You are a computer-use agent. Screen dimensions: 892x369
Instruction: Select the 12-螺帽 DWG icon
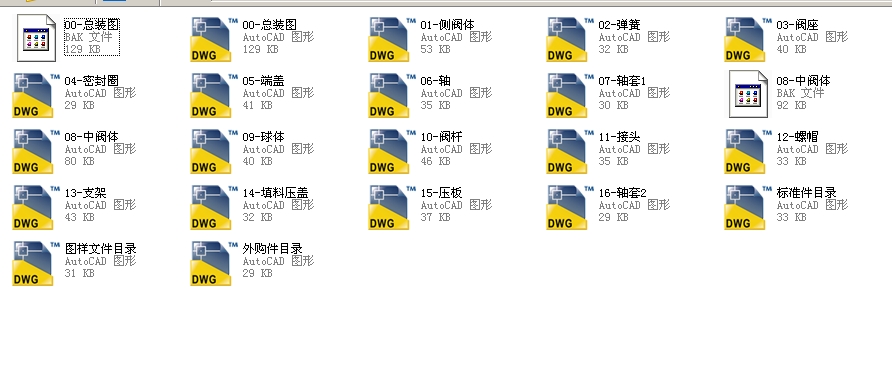tap(748, 151)
